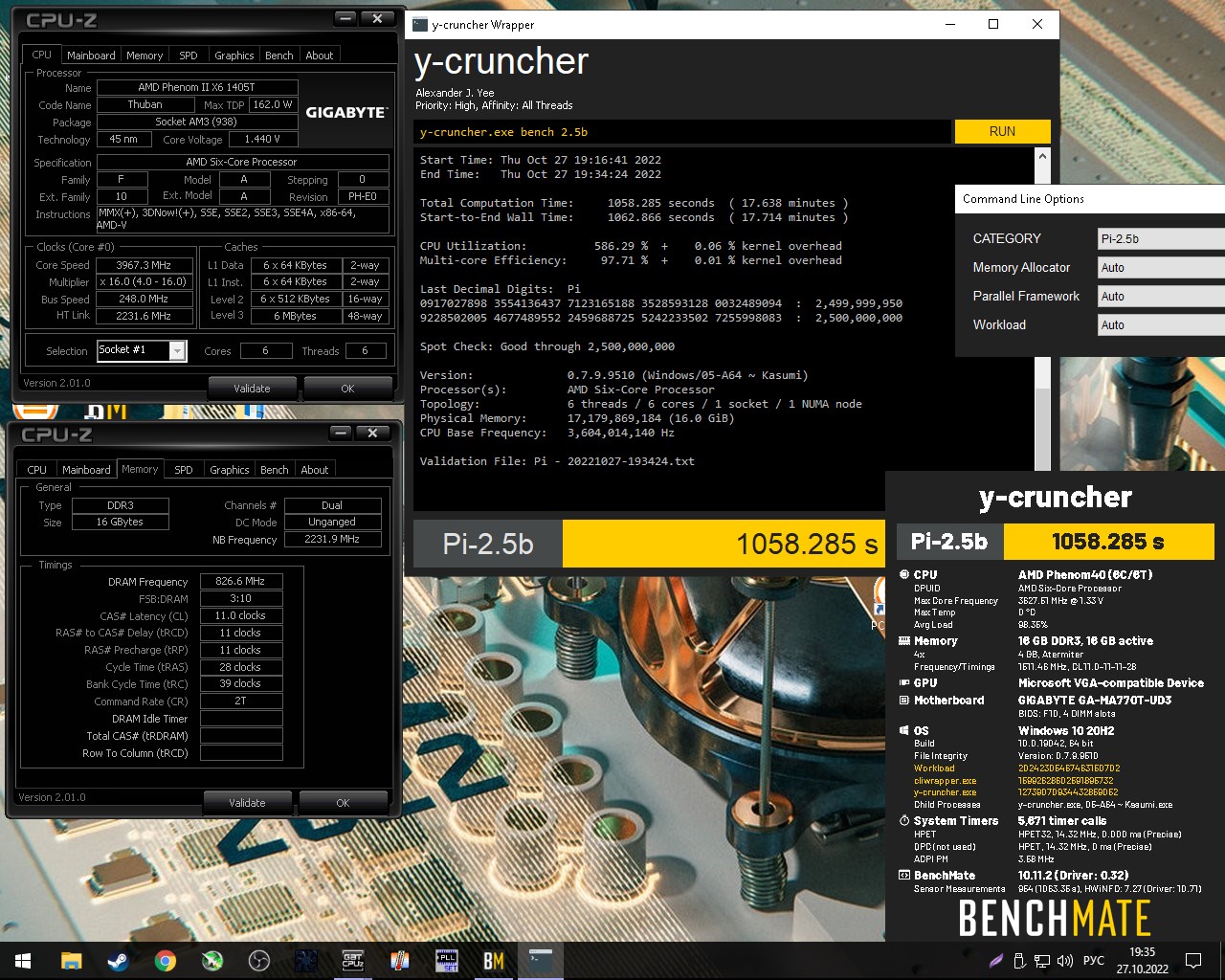The width and height of the screenshot is (1225, 980).
Task: Click the yellow RUN button
Action: pos(1003,131)
